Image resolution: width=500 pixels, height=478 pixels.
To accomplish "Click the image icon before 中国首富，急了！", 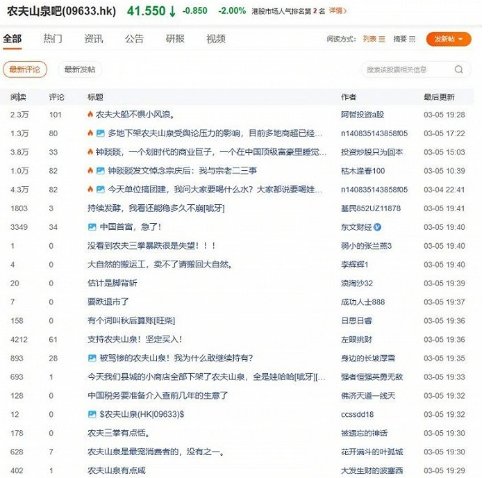I will click(92, 227).
